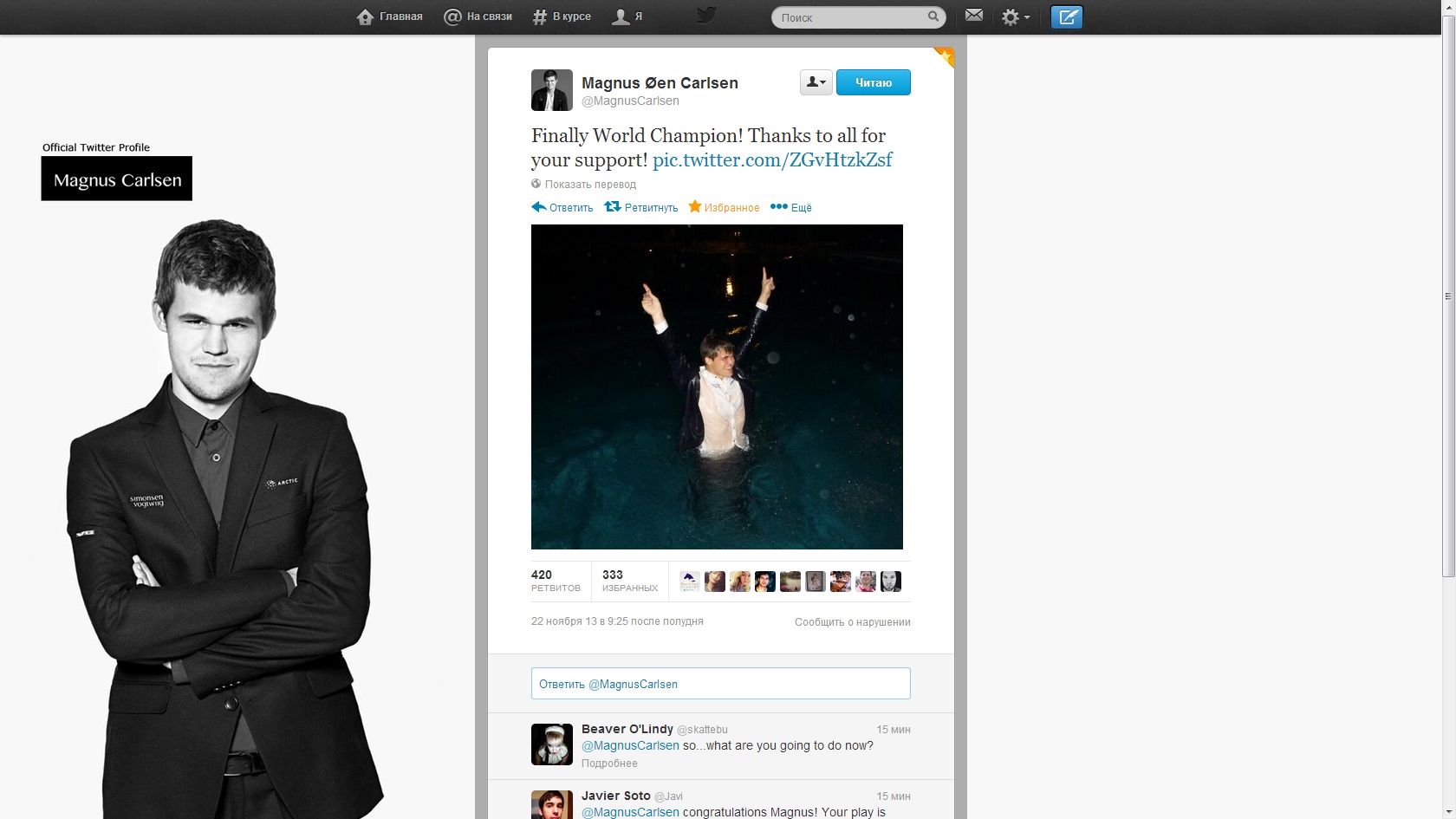Click Сообщить о нарушении report link
This screenshot has height=819, width=1456.
(852, 622)
